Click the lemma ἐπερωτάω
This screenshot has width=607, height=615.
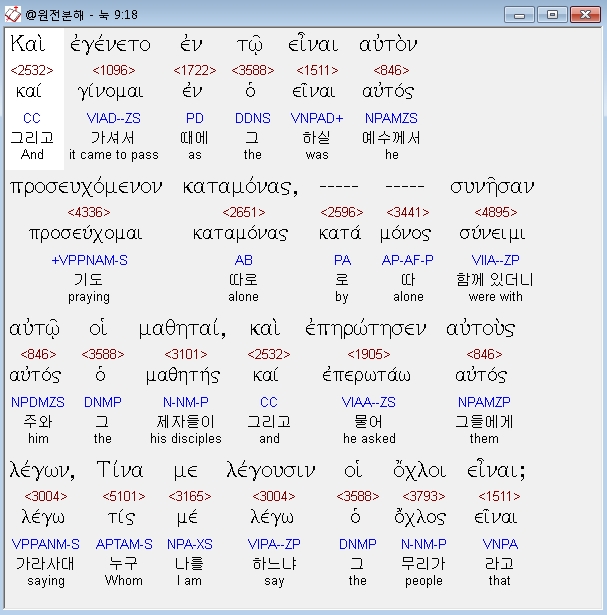click(x=366, y=376)
